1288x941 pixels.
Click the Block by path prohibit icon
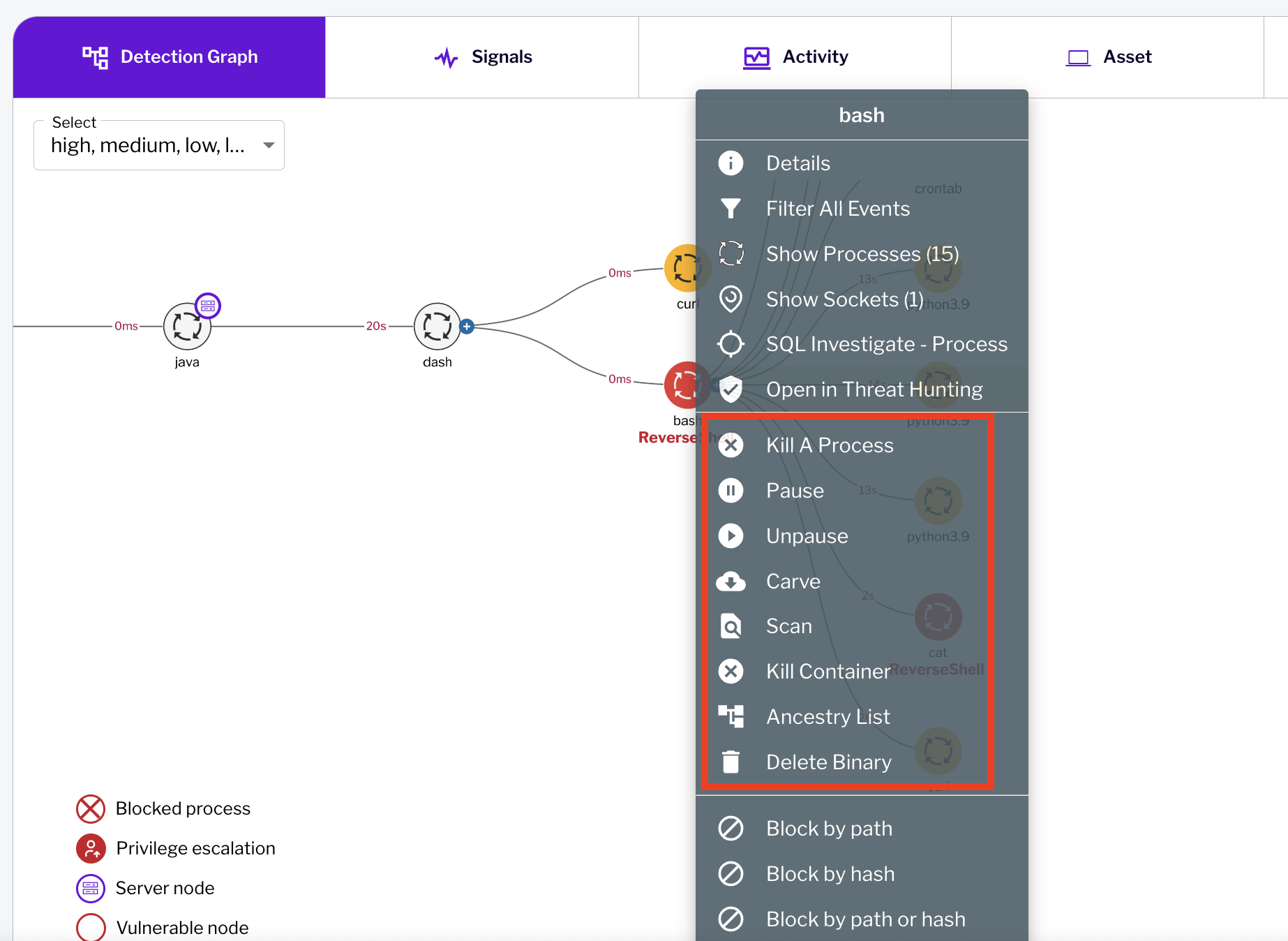pos(731,829)
